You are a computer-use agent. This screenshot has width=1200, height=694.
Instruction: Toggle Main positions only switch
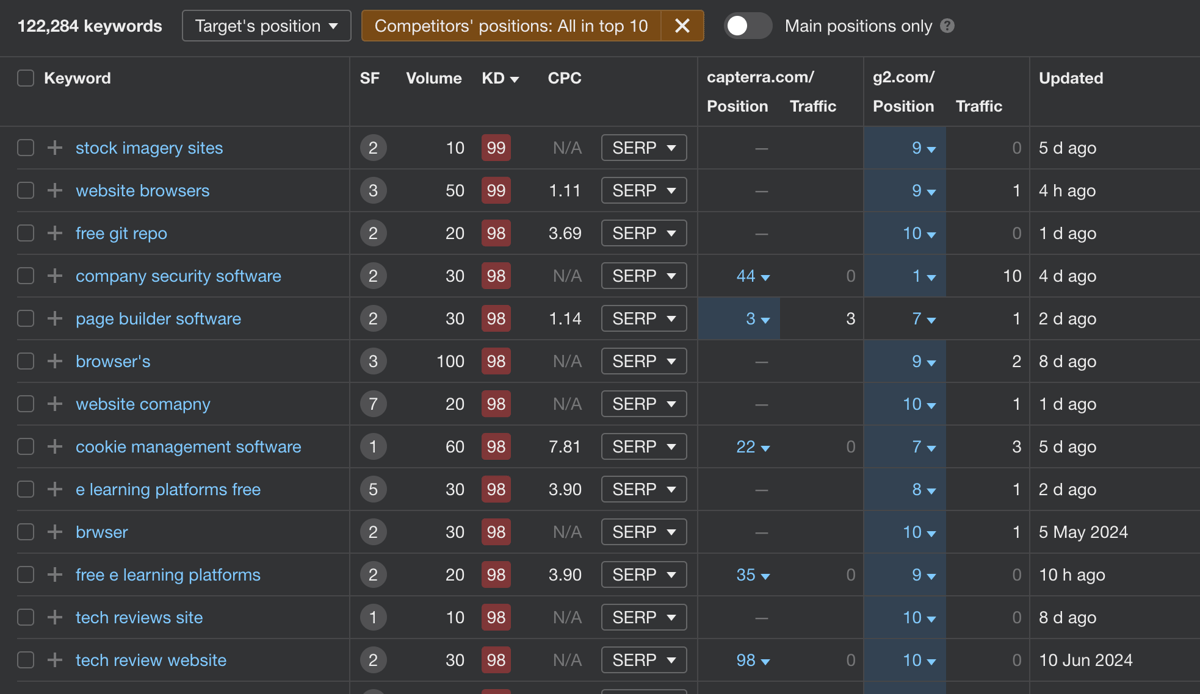748,26
